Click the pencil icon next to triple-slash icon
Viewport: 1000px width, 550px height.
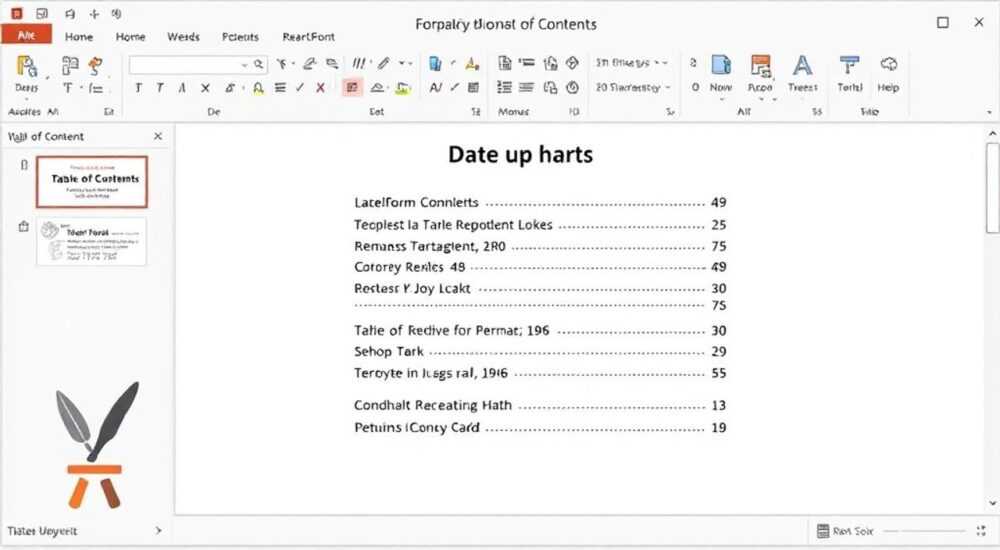click(383, 63)
